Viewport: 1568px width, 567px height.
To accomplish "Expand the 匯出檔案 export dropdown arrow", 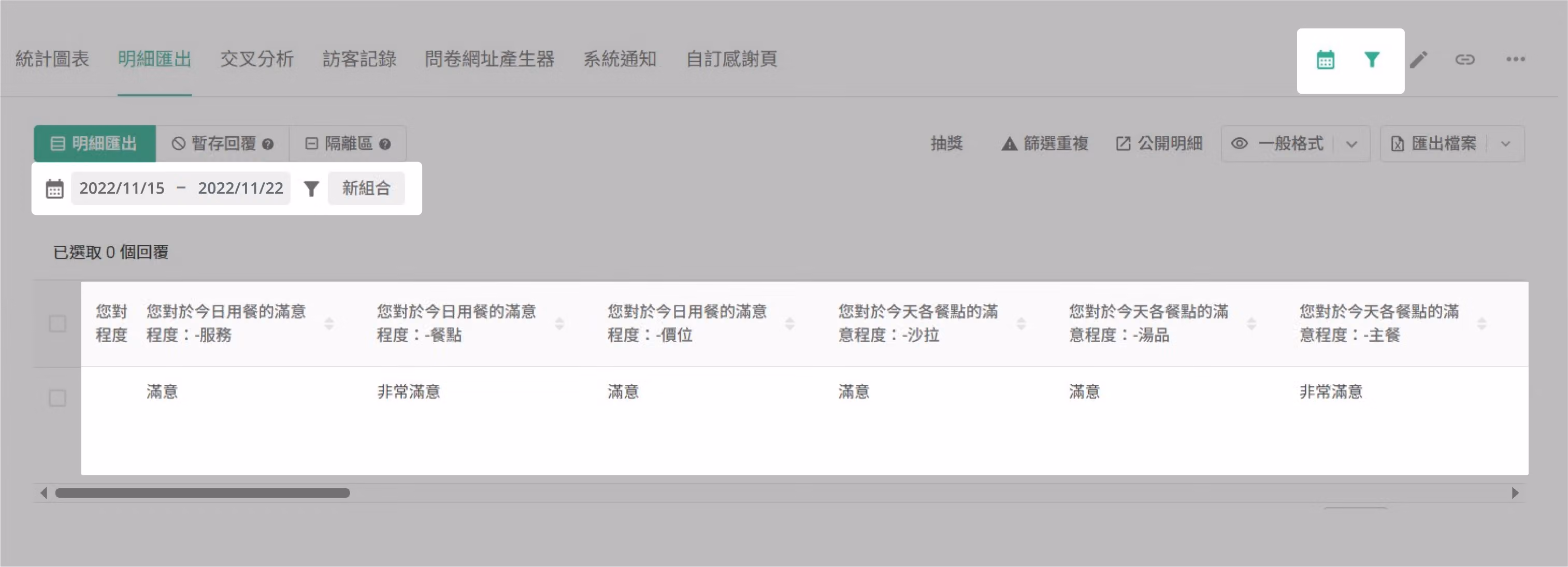I will tap(1505, 144).
